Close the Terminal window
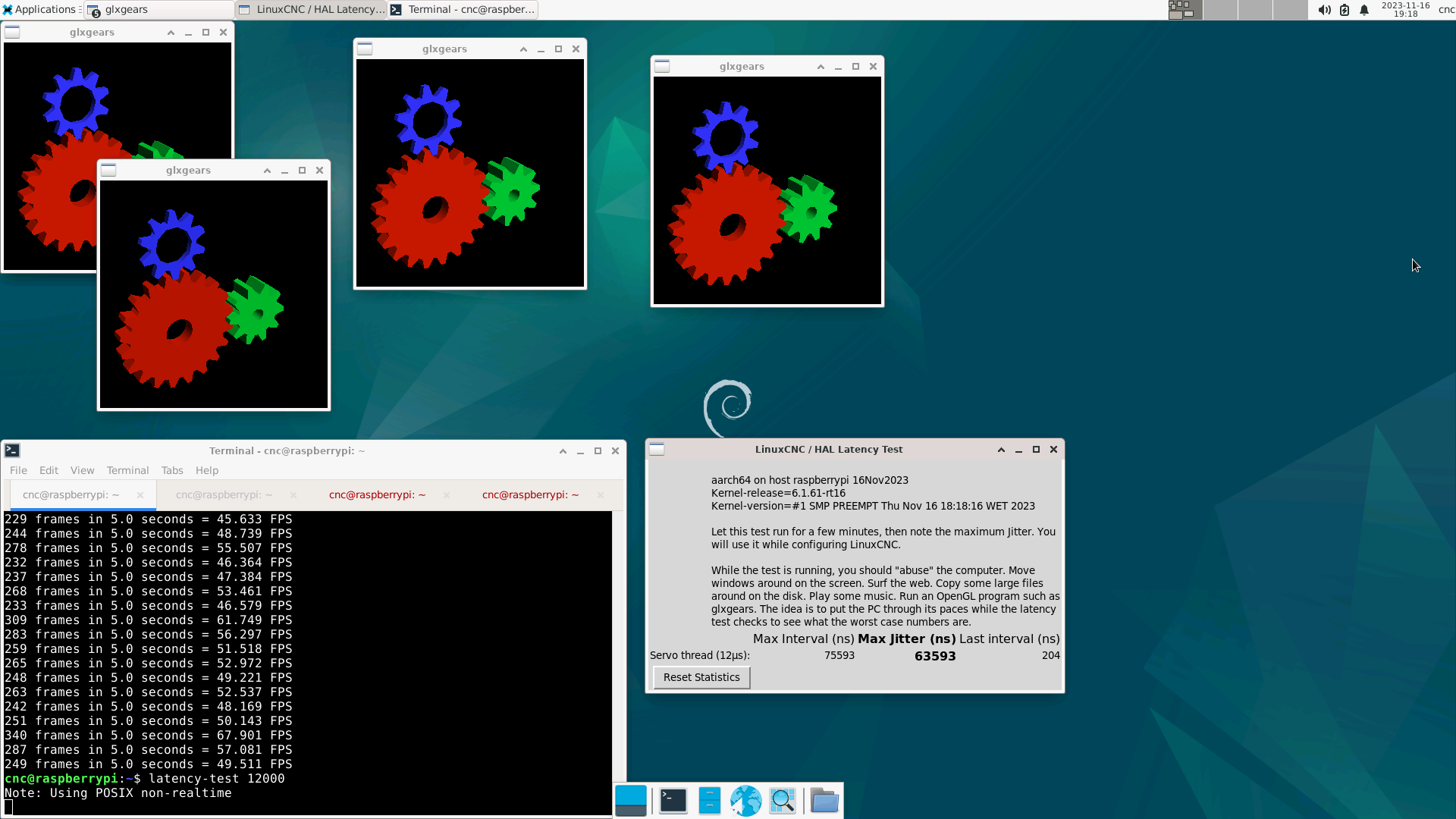1456x819 pixels. pyautogui.click(x=615, y=451)
